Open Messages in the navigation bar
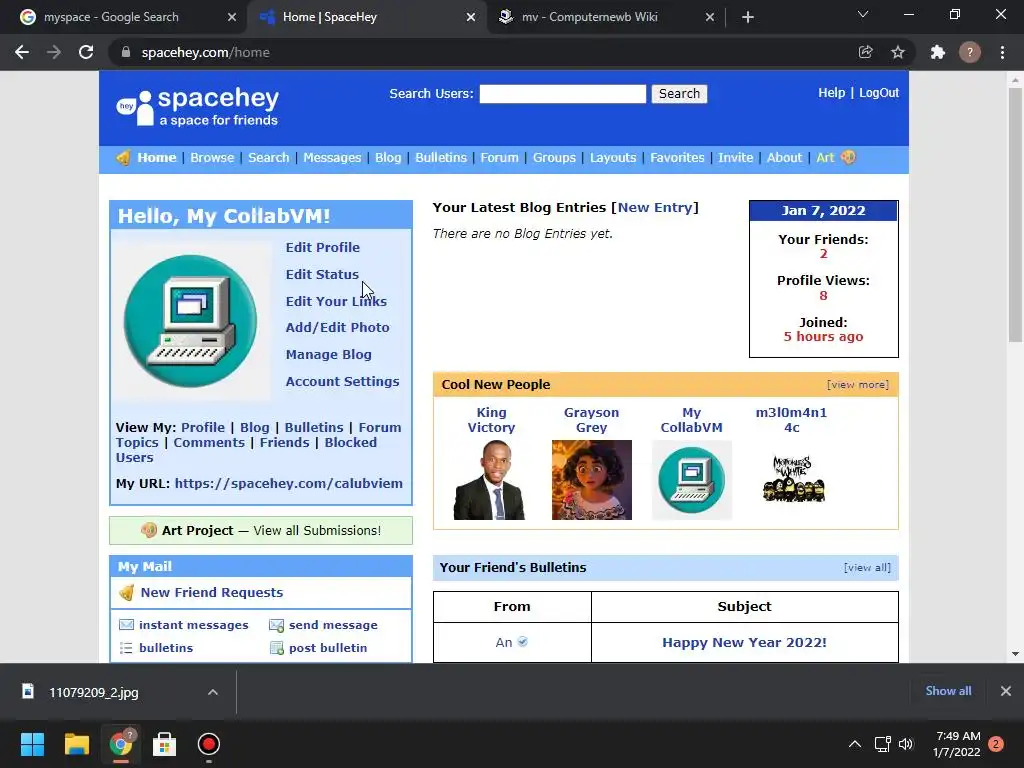Screen dimensions: 1024x768 [332, 157]
